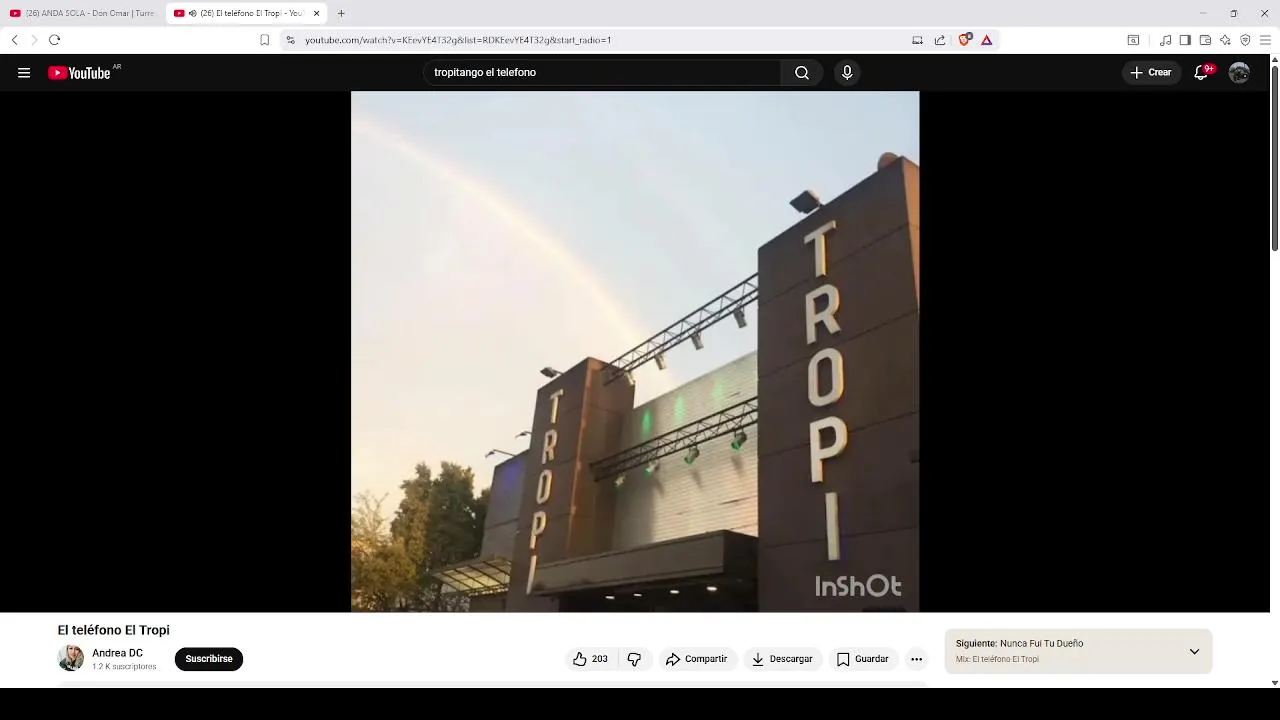Go to the YouTube home logo
This screenshot has height=720, width=1280.
79,73
